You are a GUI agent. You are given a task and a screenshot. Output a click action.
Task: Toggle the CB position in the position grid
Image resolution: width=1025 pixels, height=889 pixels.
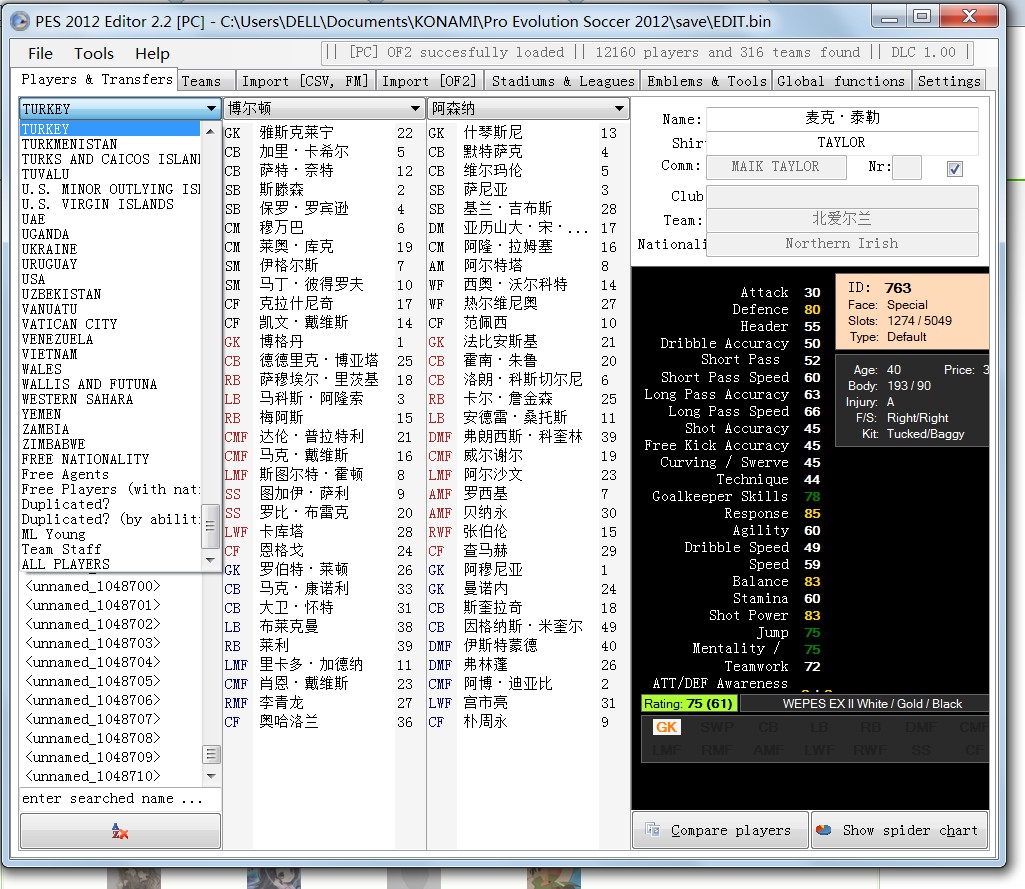pos(768,727)
